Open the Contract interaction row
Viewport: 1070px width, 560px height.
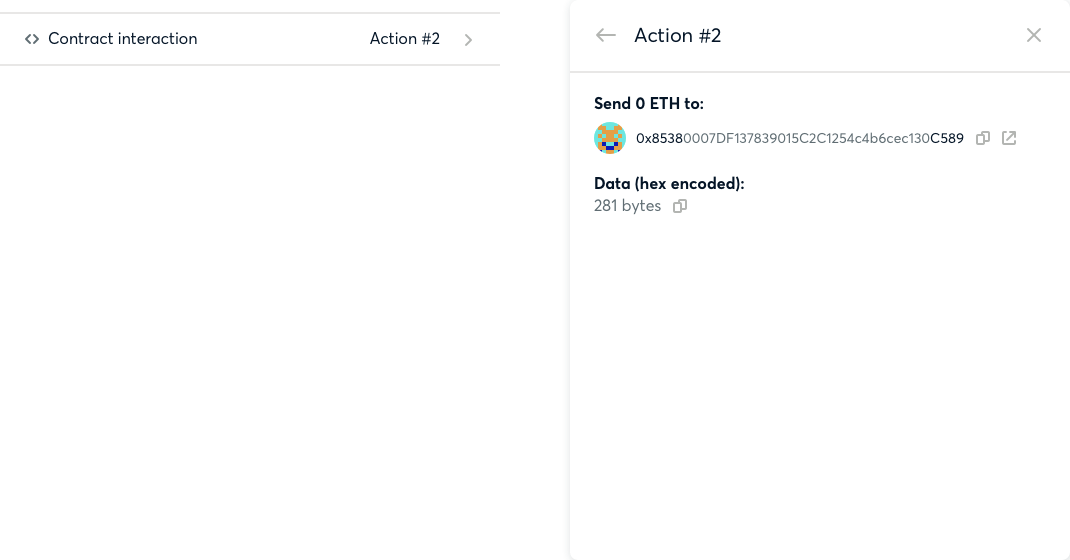[x=250, y=39]
